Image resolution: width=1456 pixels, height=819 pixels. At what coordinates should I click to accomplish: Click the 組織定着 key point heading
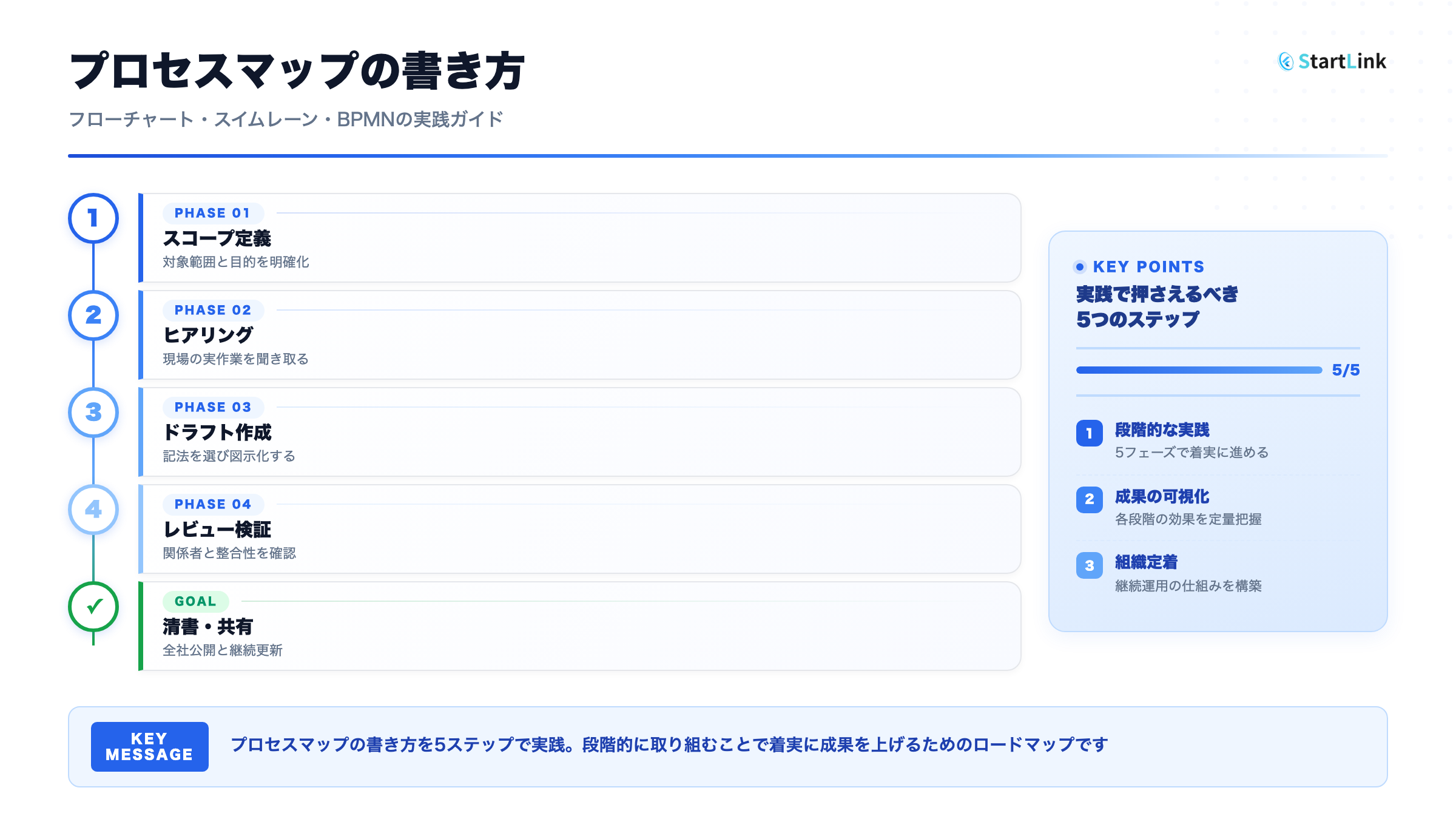point(1146,562)
